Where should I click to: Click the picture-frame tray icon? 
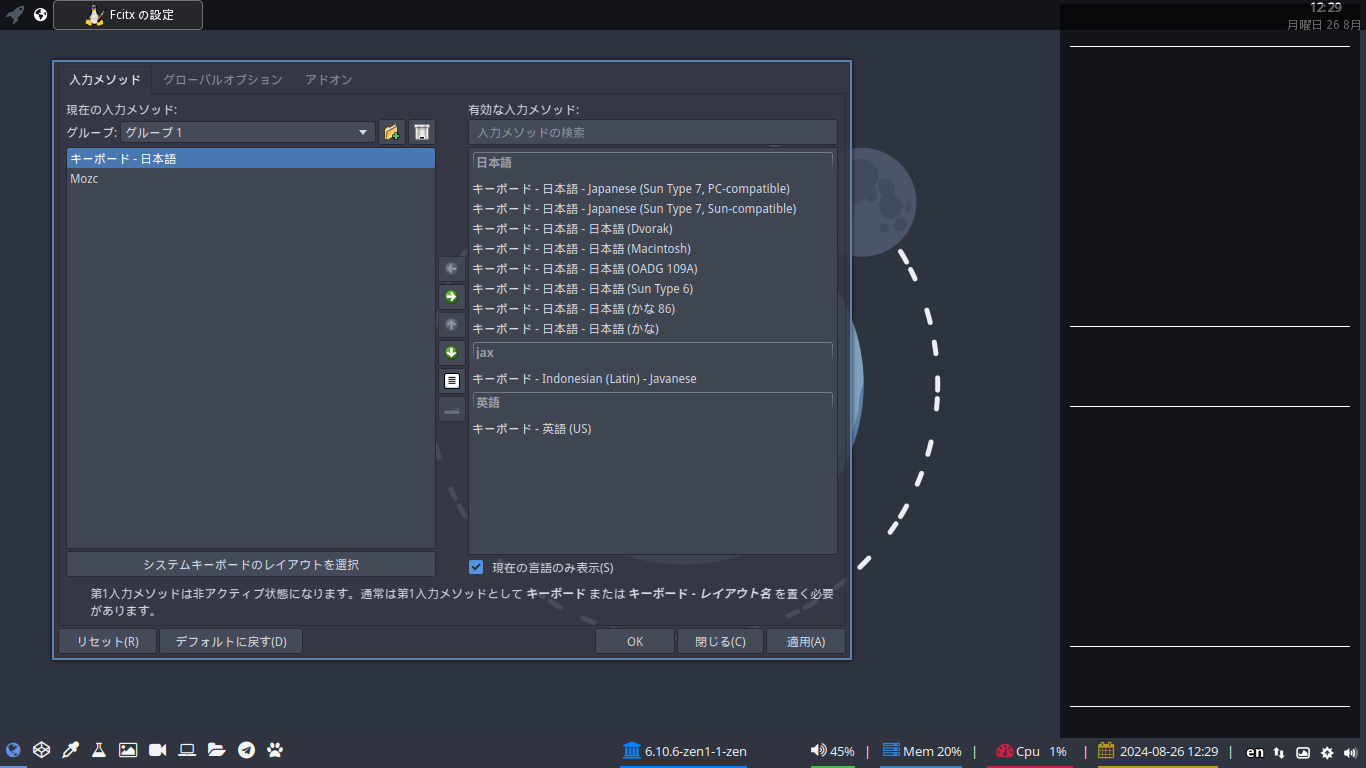tap(1303, 752)
